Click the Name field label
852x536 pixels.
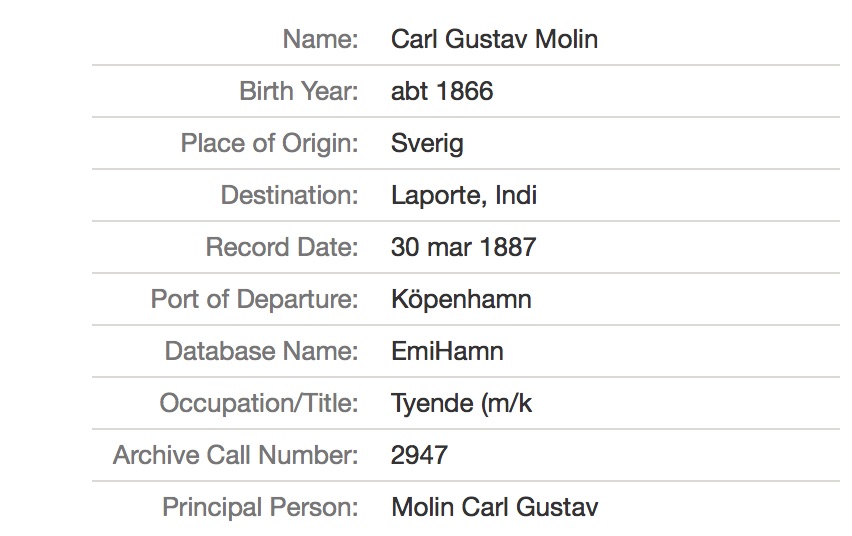[320, 40]
